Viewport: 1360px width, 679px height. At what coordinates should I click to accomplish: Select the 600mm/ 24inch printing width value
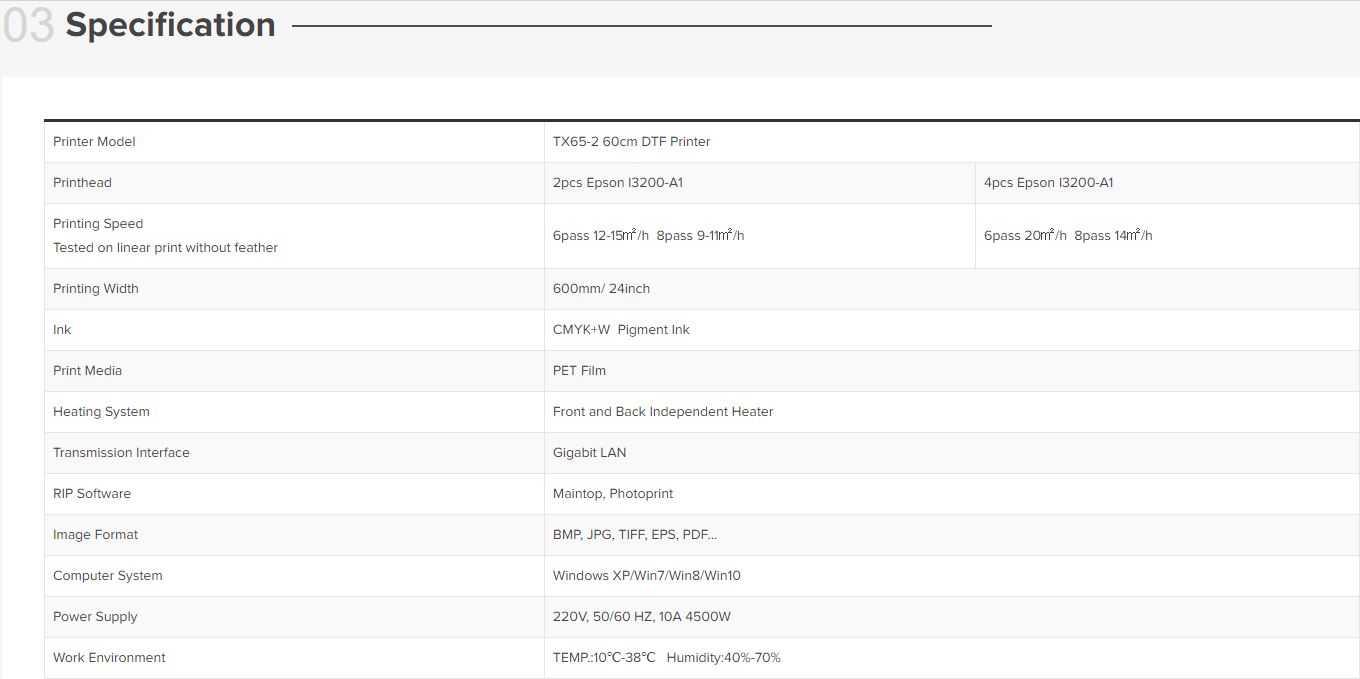pyautogui.click(x=601, y=289)
